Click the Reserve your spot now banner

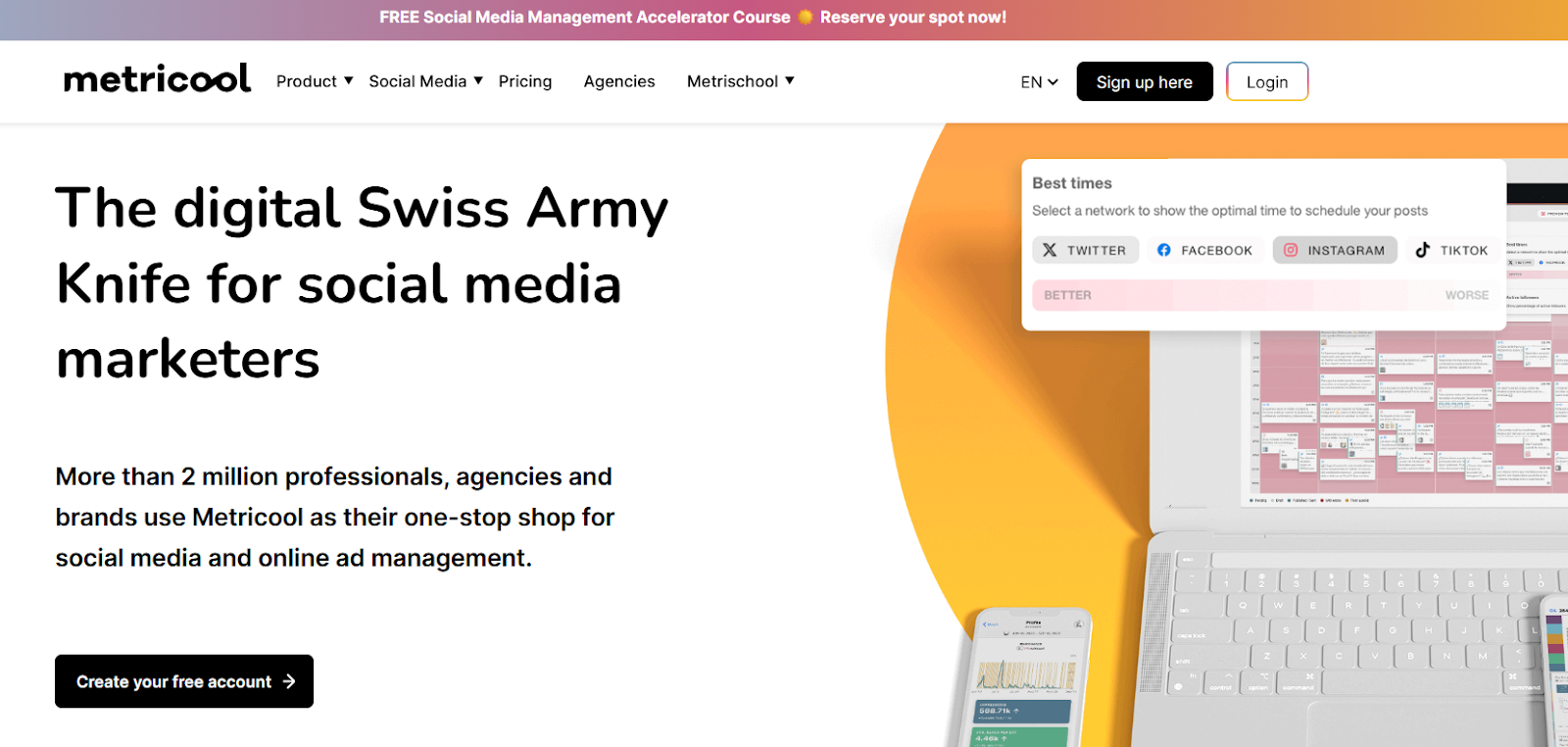coord(912,18)
